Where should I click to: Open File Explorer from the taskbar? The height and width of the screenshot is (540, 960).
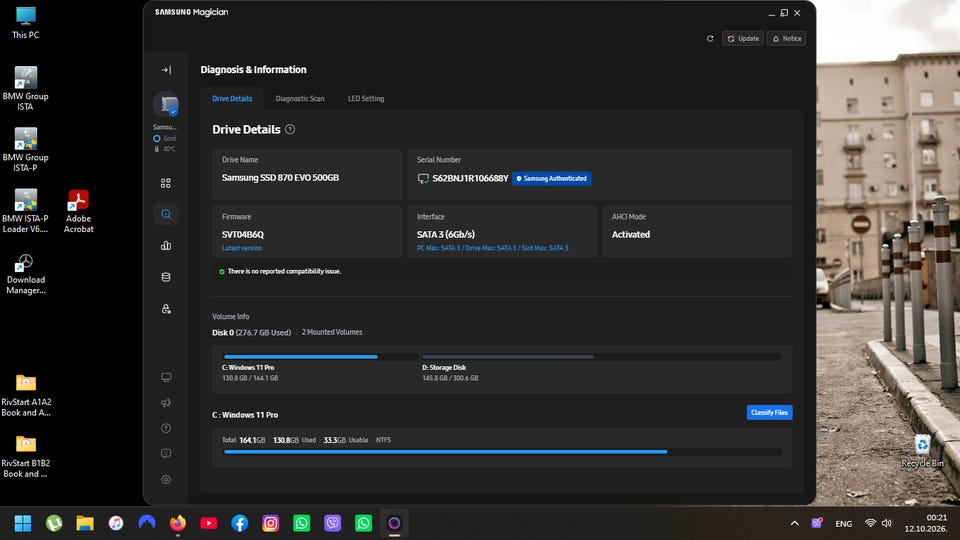pyautogui.click(x=85, y=523)
